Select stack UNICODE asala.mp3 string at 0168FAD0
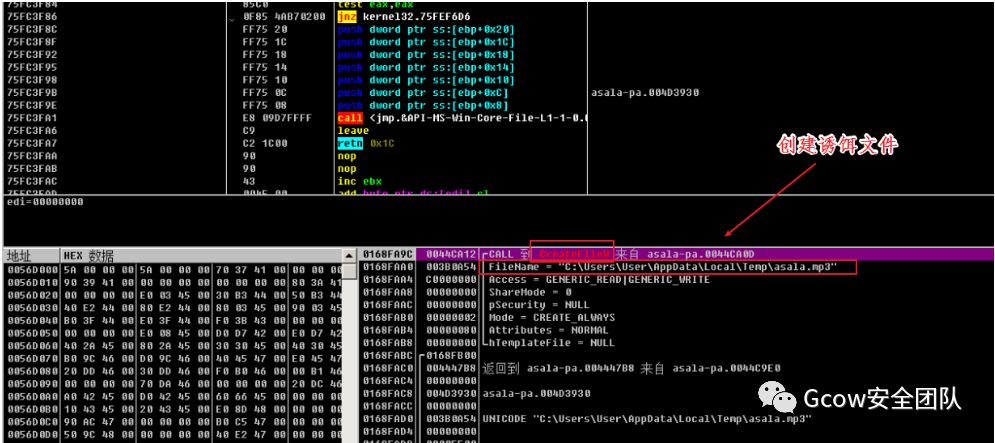The image size is (995, 443). 647,419
